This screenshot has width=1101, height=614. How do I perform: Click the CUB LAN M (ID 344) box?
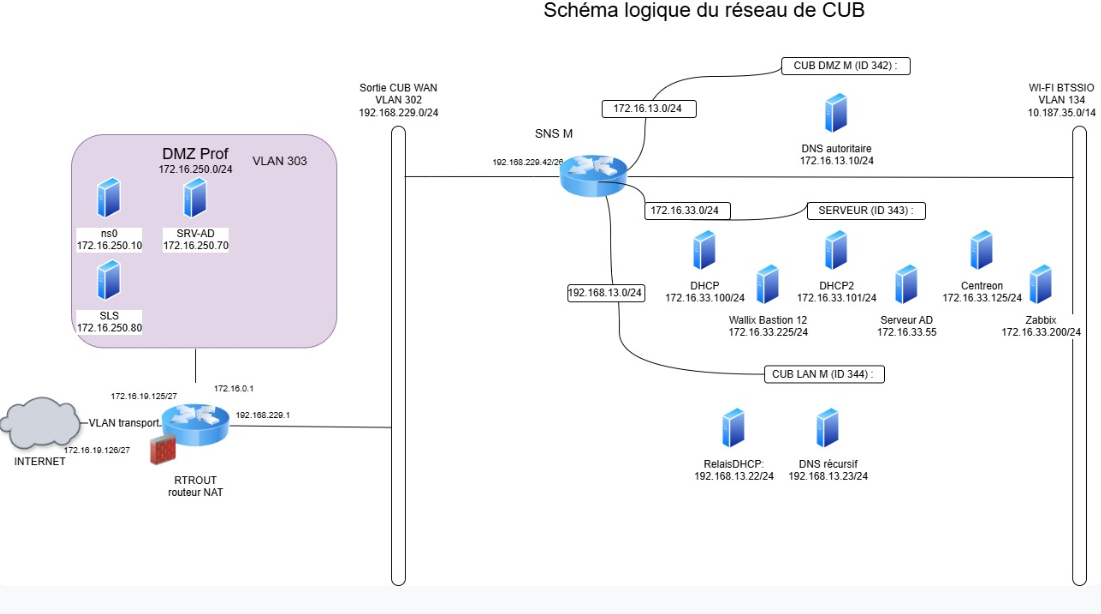tap(824, 374)
